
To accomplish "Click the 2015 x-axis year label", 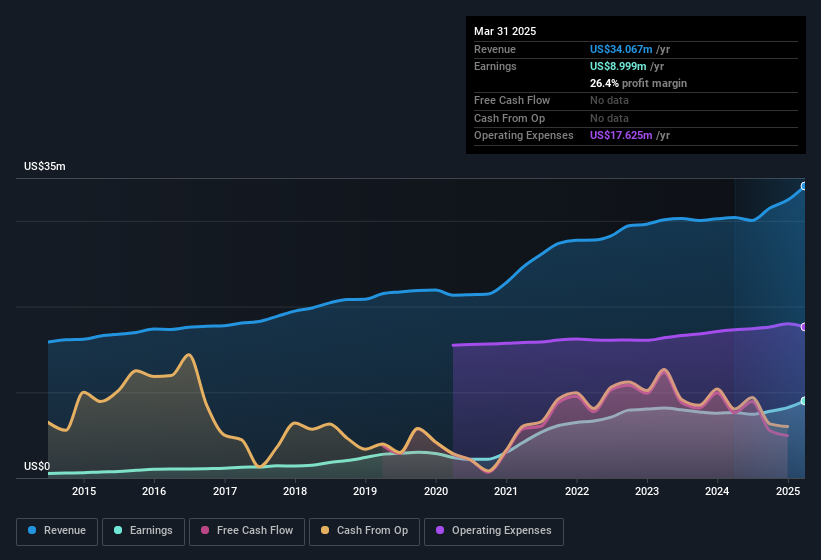I will [x=84, y=491].
